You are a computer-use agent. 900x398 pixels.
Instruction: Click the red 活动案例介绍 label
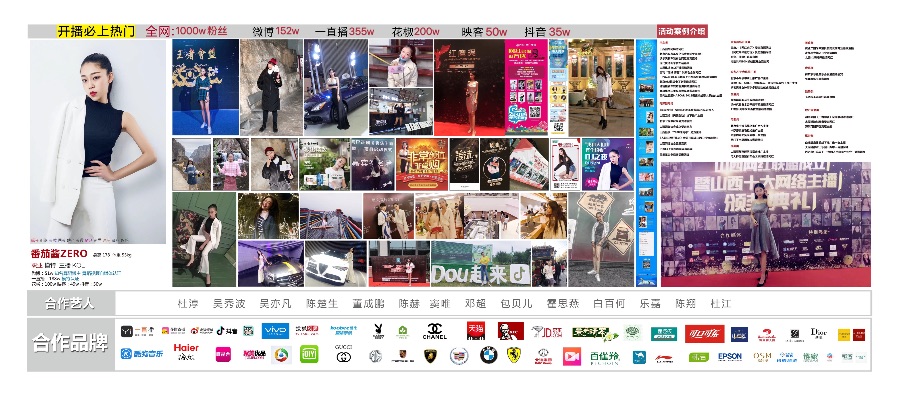point(682,31)
